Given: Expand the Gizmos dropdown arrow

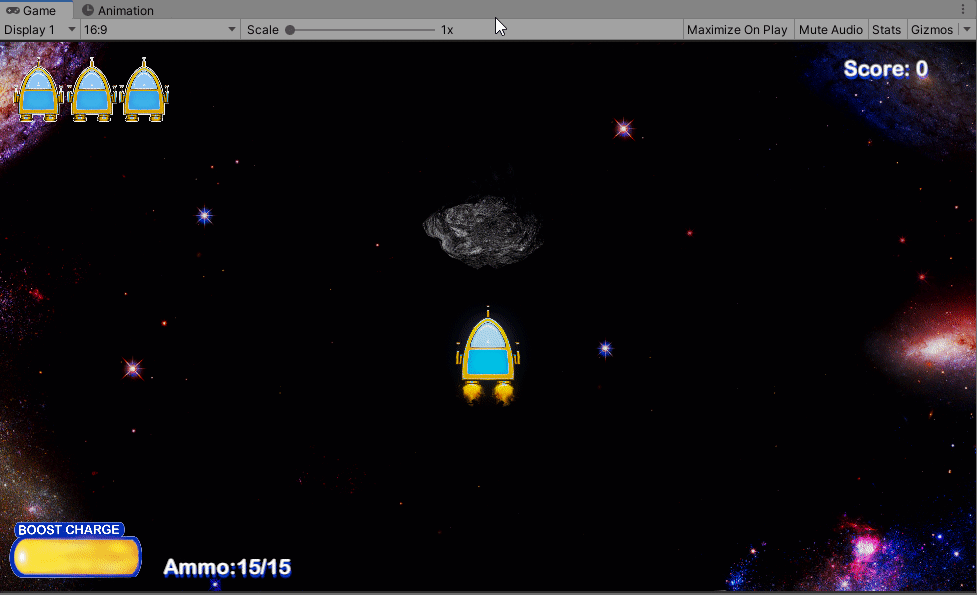Looking at the screenshot, I should click(967, 29).
